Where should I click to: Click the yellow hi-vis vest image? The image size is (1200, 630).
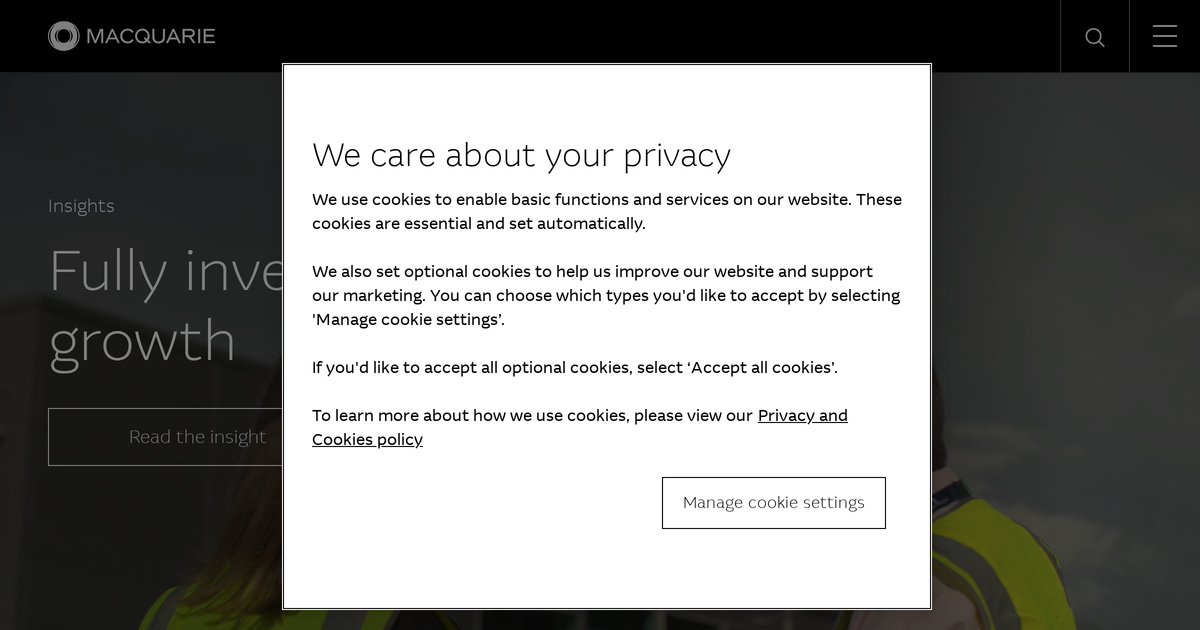pos(1000,560)
